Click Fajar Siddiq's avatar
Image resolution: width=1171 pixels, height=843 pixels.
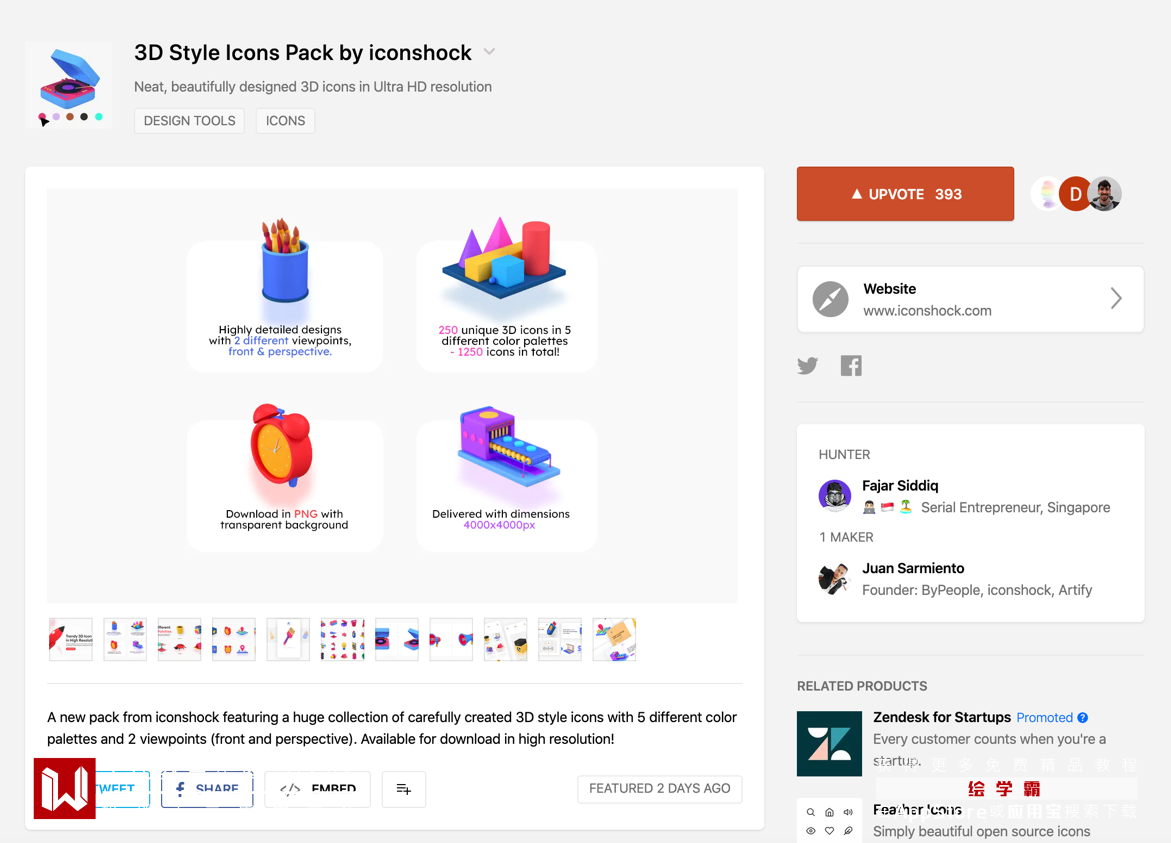point(835,496)
